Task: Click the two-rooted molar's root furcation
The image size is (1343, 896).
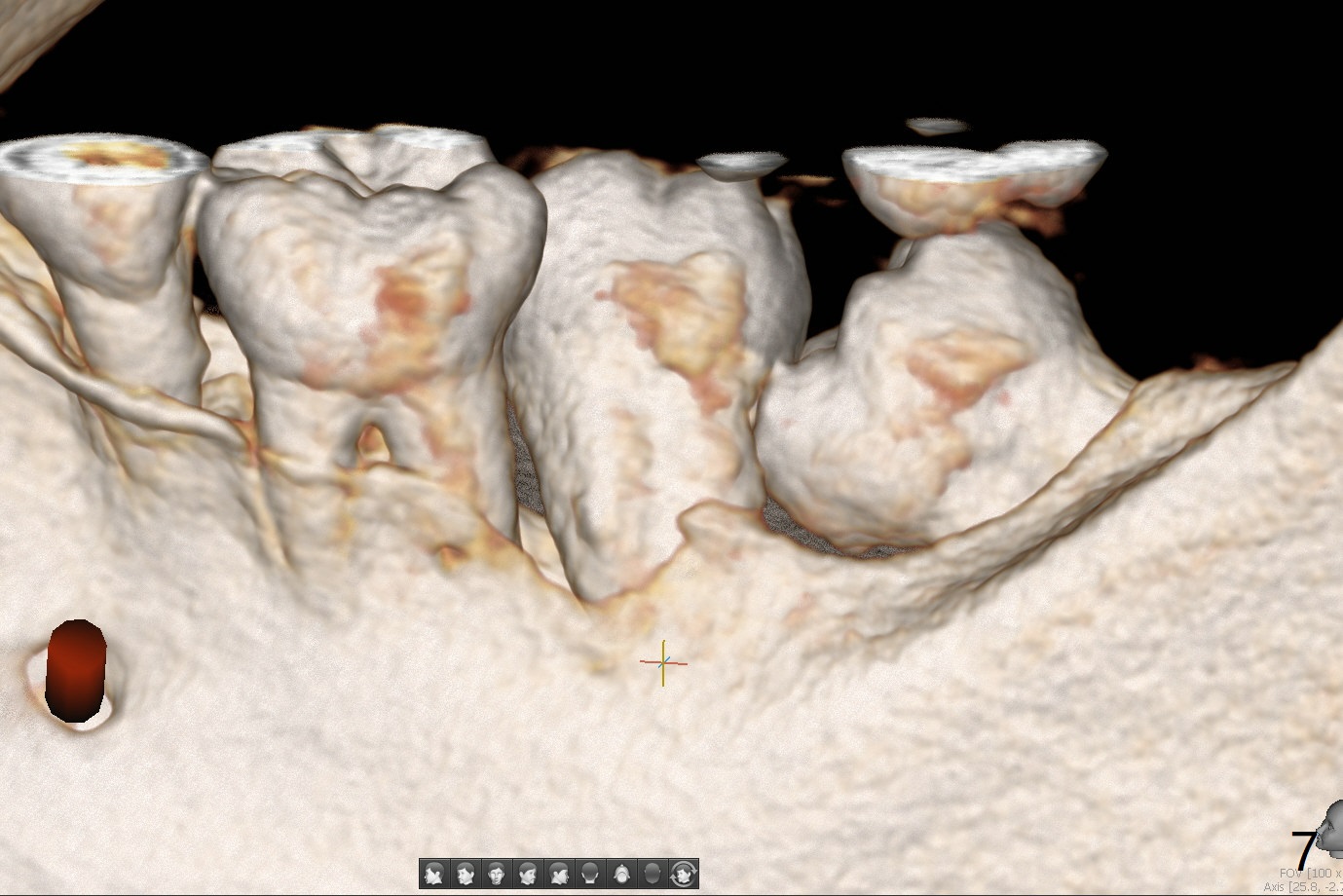Action: [x=370, y=436]
